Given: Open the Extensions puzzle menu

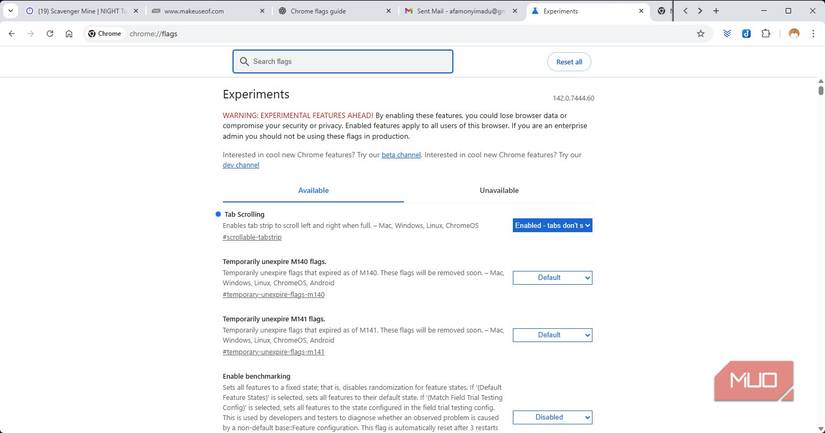Looking at the screenshot, I should coord(766,34).
